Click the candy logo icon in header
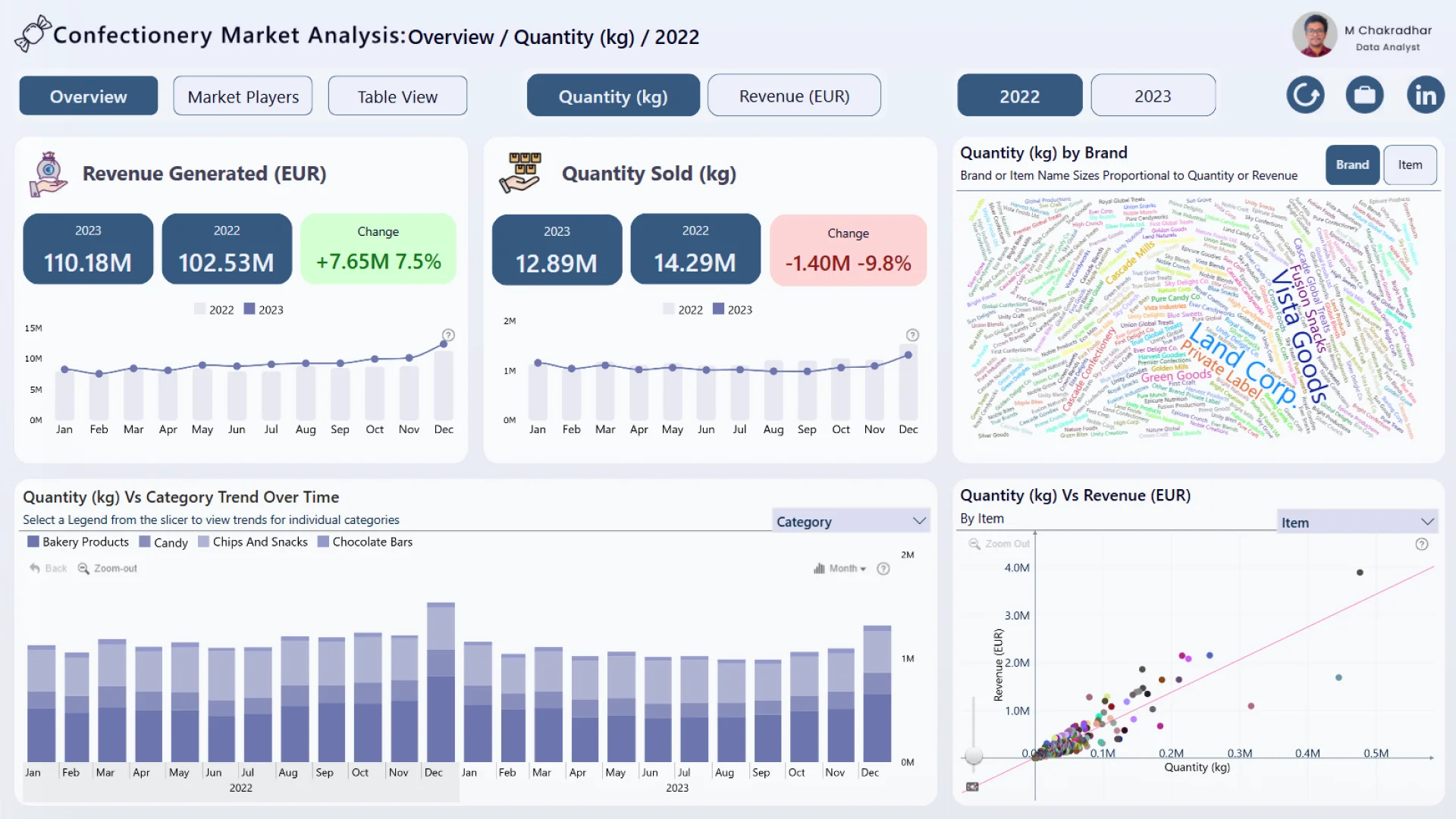This screenshot has width=1456, height=819. pos(33,34)
